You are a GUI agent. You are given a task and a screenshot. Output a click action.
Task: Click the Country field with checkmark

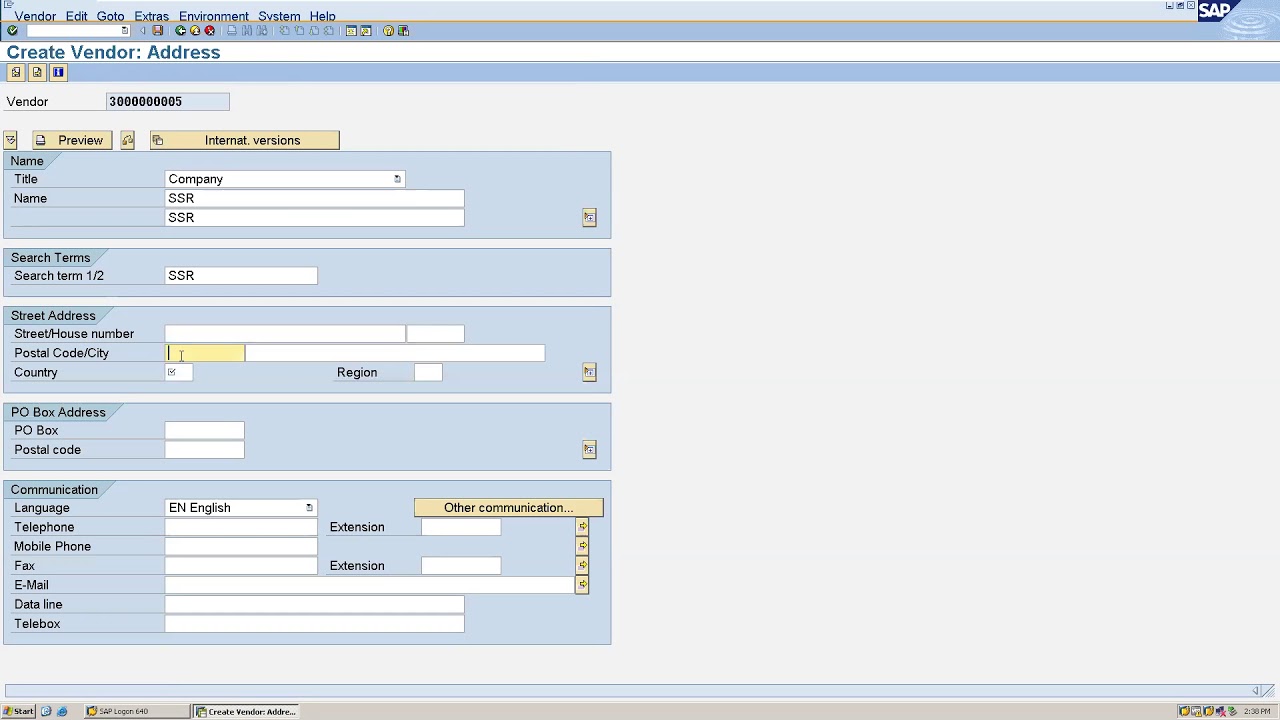click(x=179, y=372)
